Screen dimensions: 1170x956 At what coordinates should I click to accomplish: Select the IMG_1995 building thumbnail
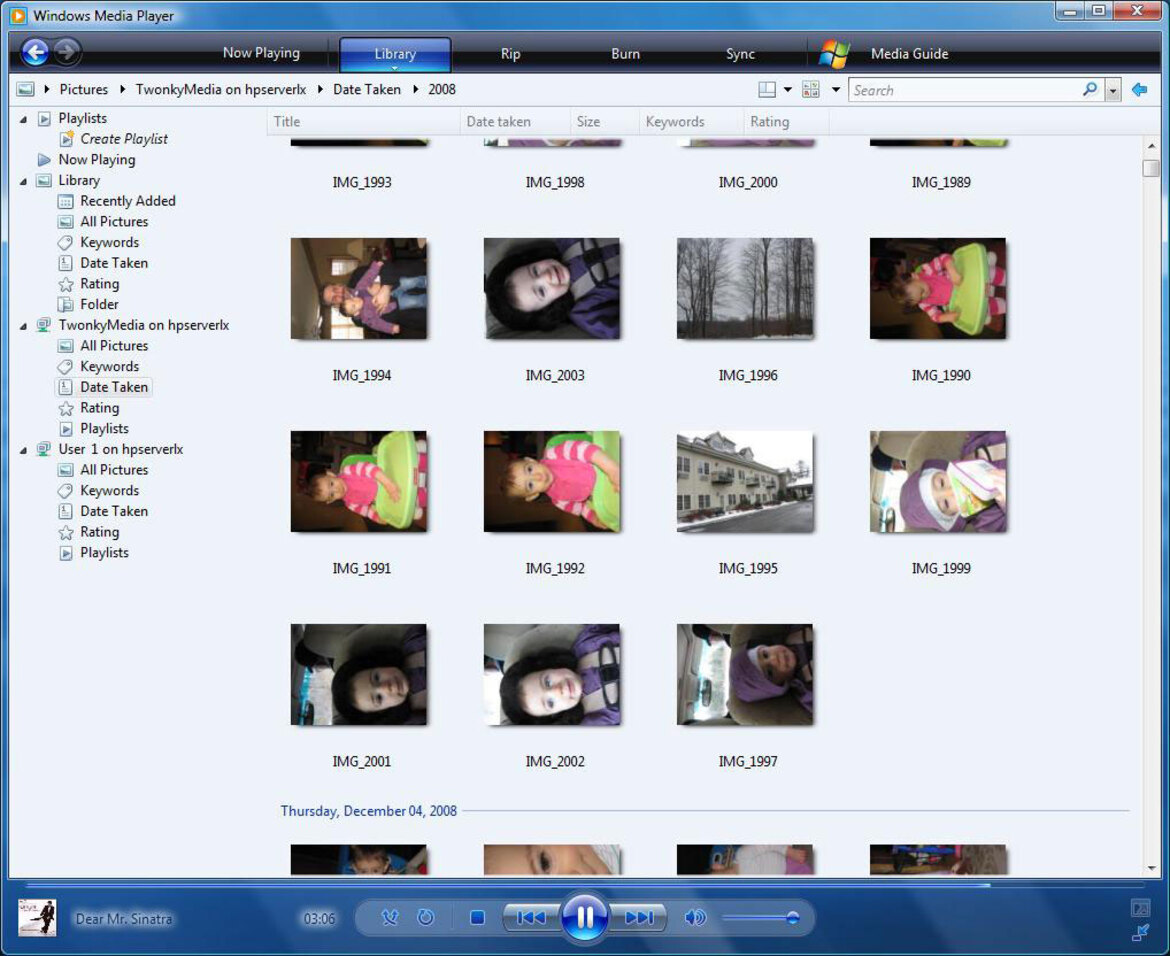[745, 481]
